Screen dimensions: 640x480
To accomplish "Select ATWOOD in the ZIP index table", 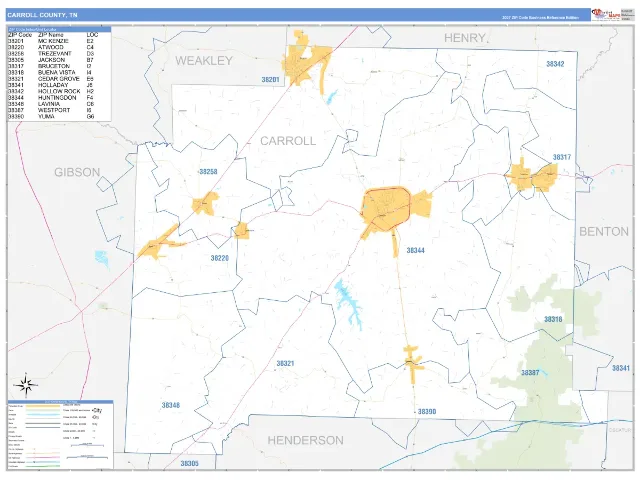I will (x=51, y=47).
